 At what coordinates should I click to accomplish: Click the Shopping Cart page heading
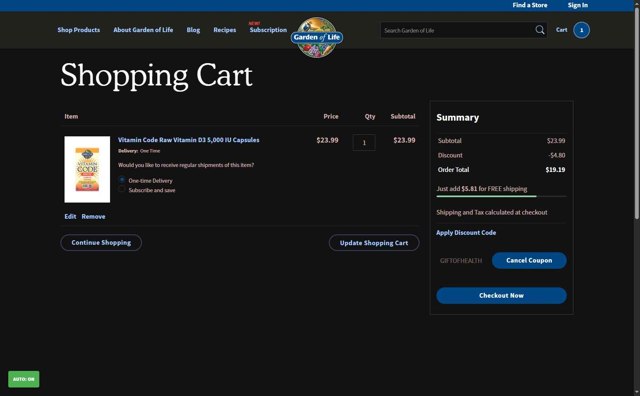[x=156, y=76]
